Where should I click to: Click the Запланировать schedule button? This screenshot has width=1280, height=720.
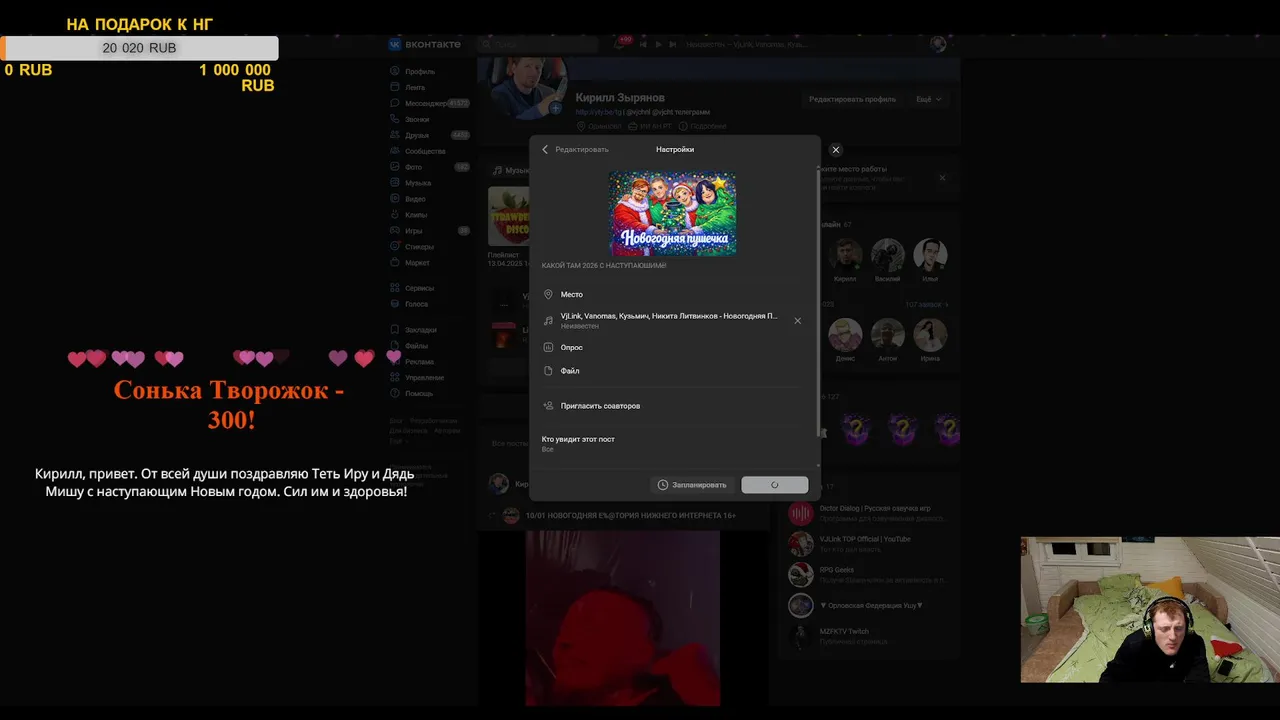coord(692,485)
